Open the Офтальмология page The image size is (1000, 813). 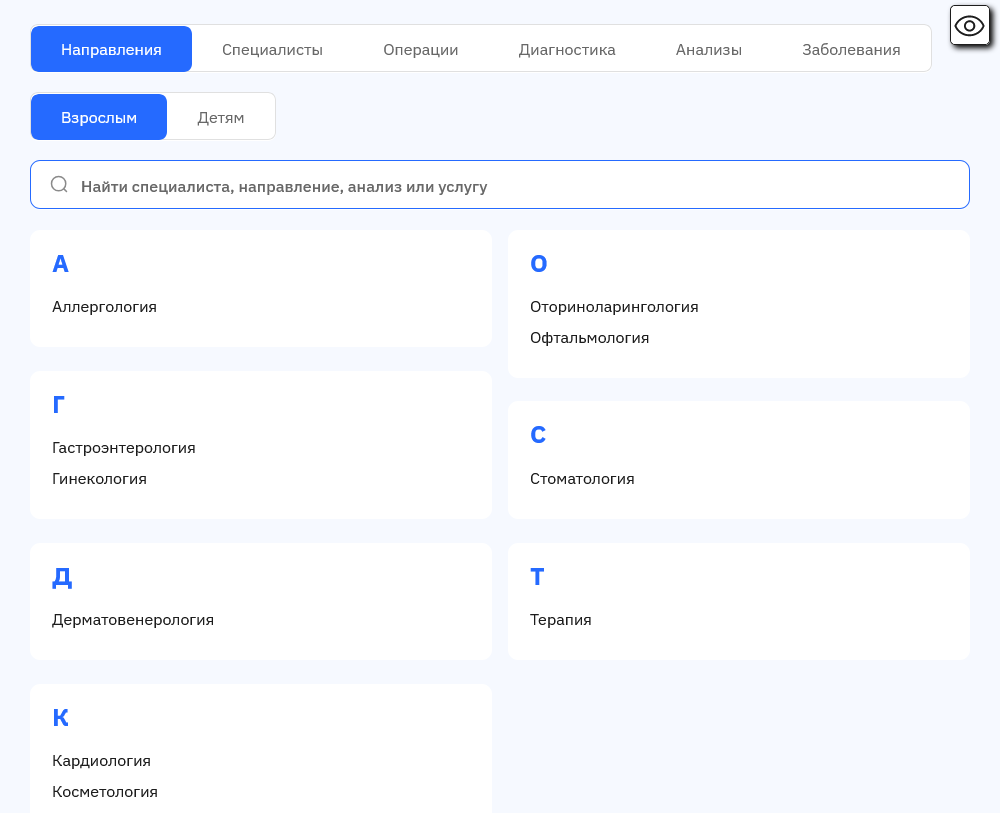pyautogui.click(x=590, y=338)
